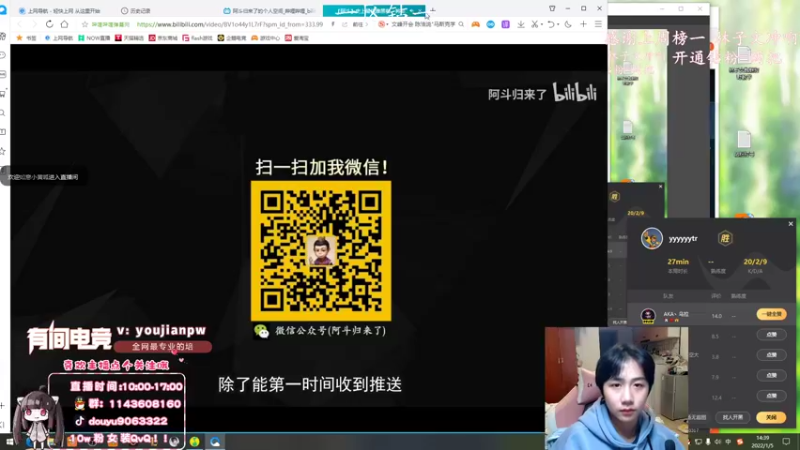Viewport: 800px width, 450px height.
Task: Click the undo closed-tab arrow icon
Action: point(551,24)
